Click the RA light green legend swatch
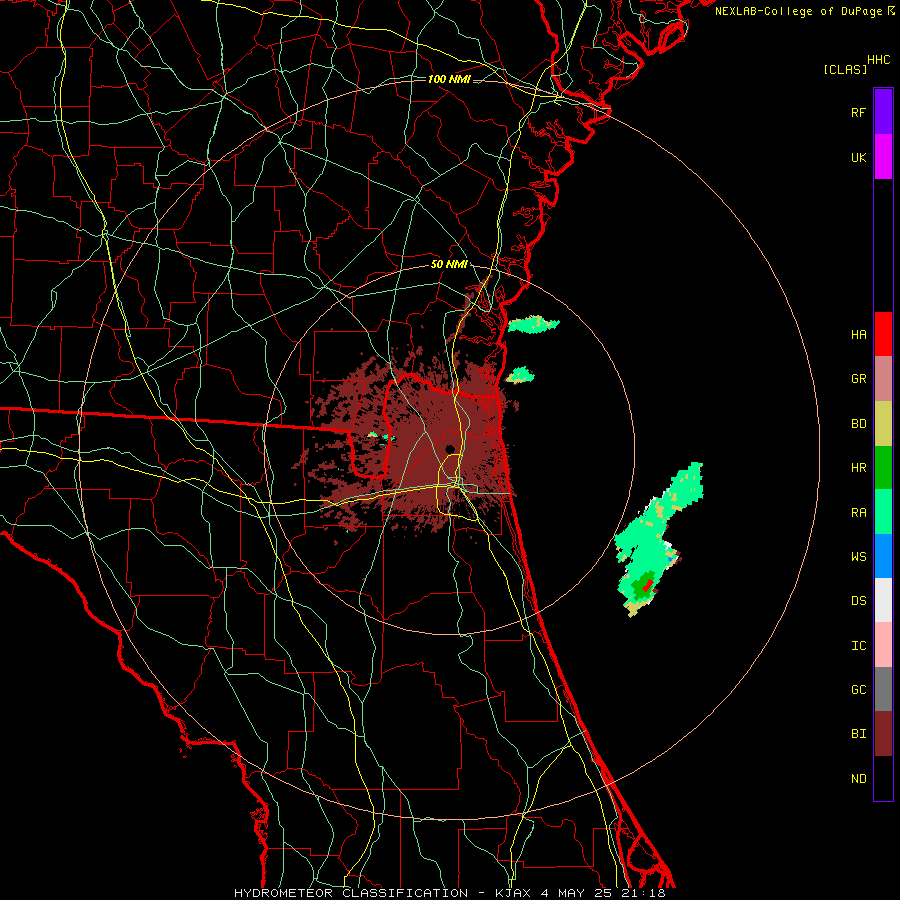This screenshot has height=900, width=900. click(883, 512)
